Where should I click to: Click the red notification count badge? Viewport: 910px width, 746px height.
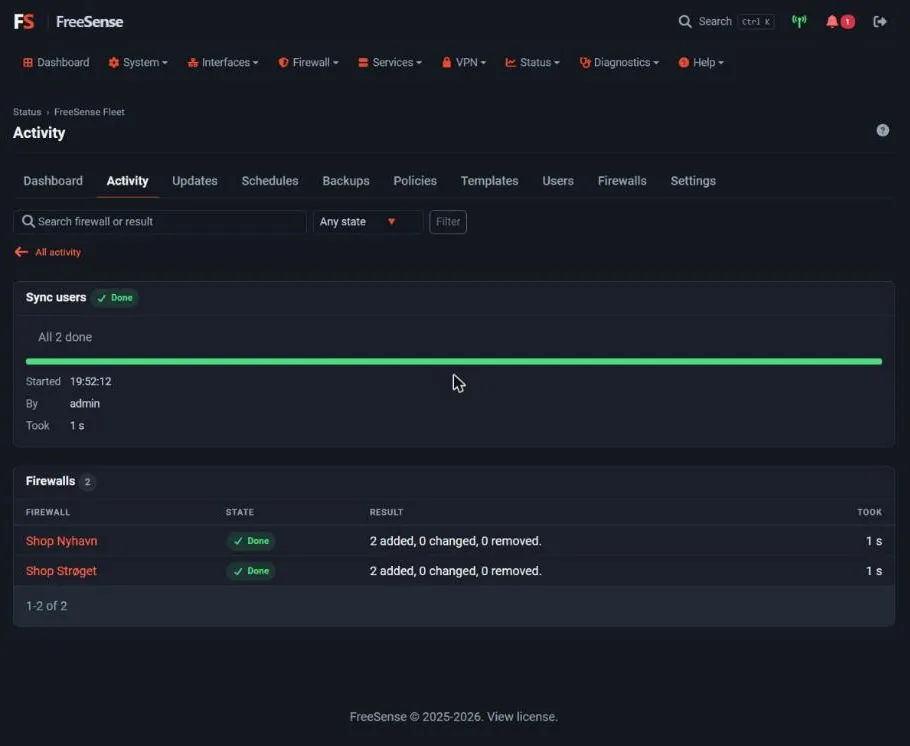(x=847, y=21)
